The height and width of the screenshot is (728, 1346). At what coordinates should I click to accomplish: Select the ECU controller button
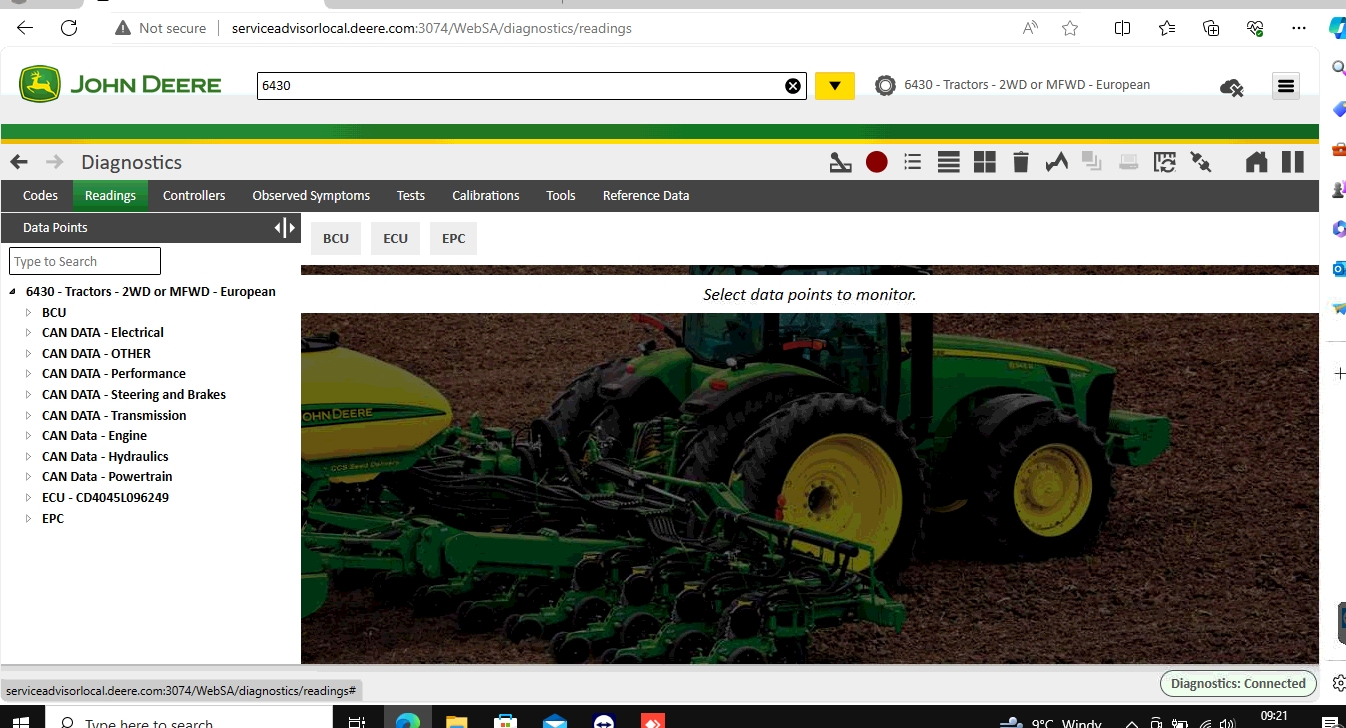coord(394,238)
